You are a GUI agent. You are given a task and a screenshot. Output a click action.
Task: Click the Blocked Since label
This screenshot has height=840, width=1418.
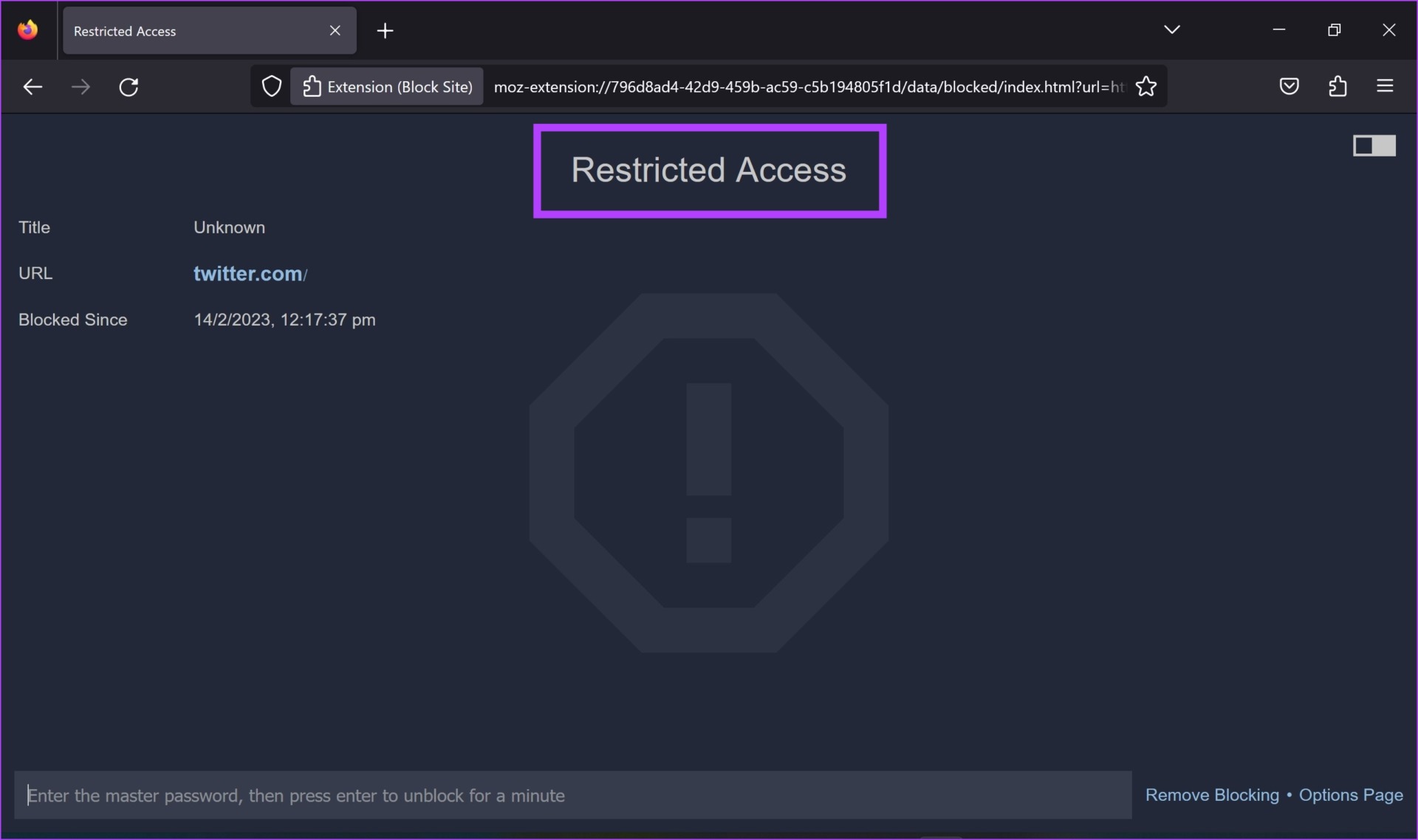[73, 320]
